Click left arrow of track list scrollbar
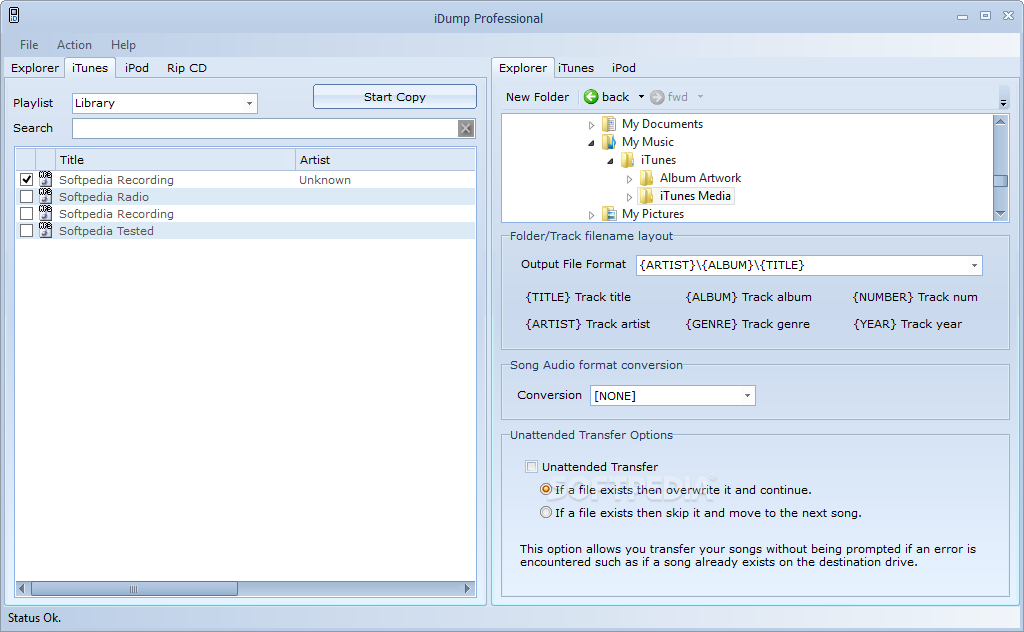The image size is (1024, 632). [22, 589]
